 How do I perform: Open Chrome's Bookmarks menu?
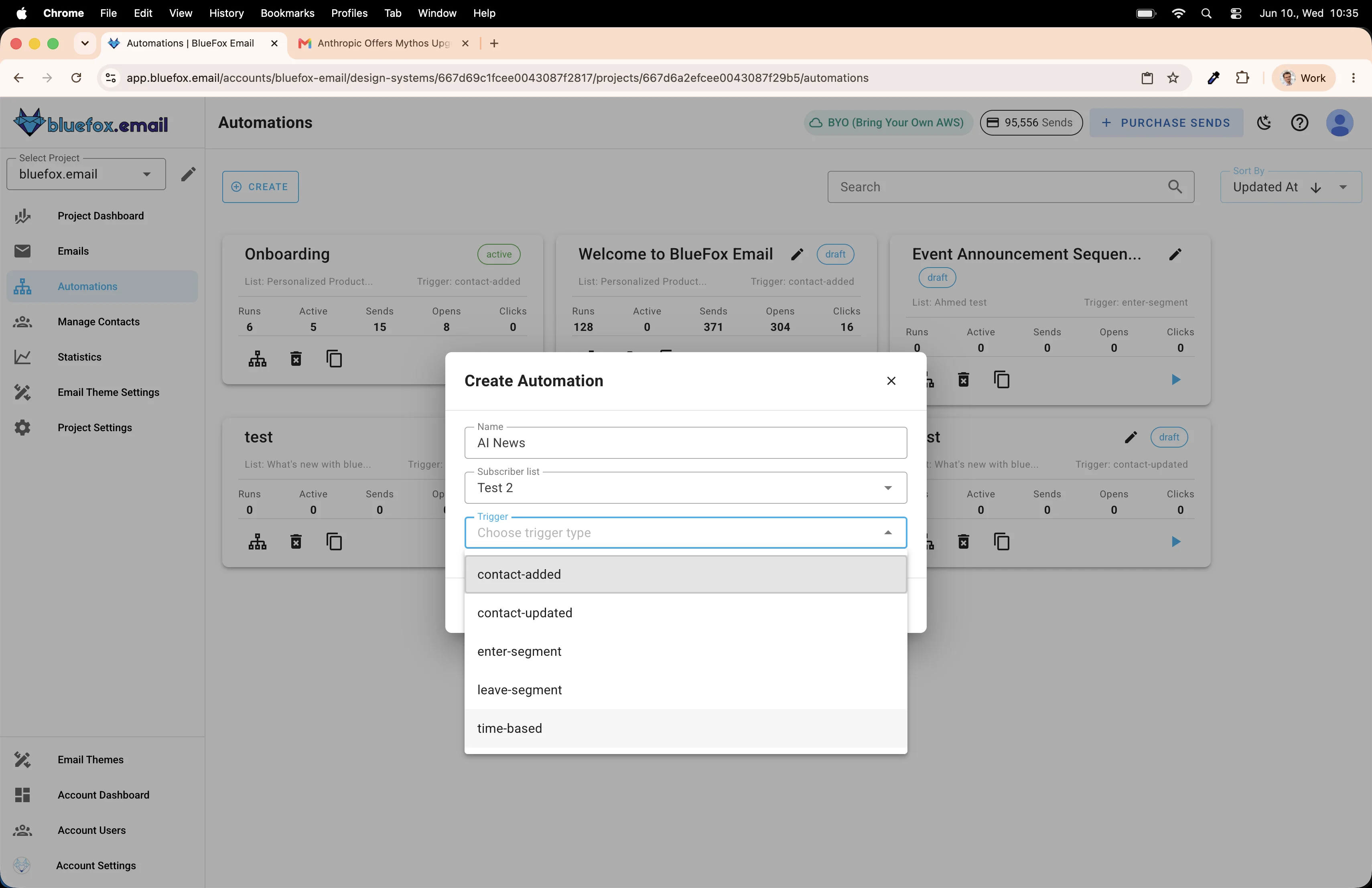[x=287, y=13]
